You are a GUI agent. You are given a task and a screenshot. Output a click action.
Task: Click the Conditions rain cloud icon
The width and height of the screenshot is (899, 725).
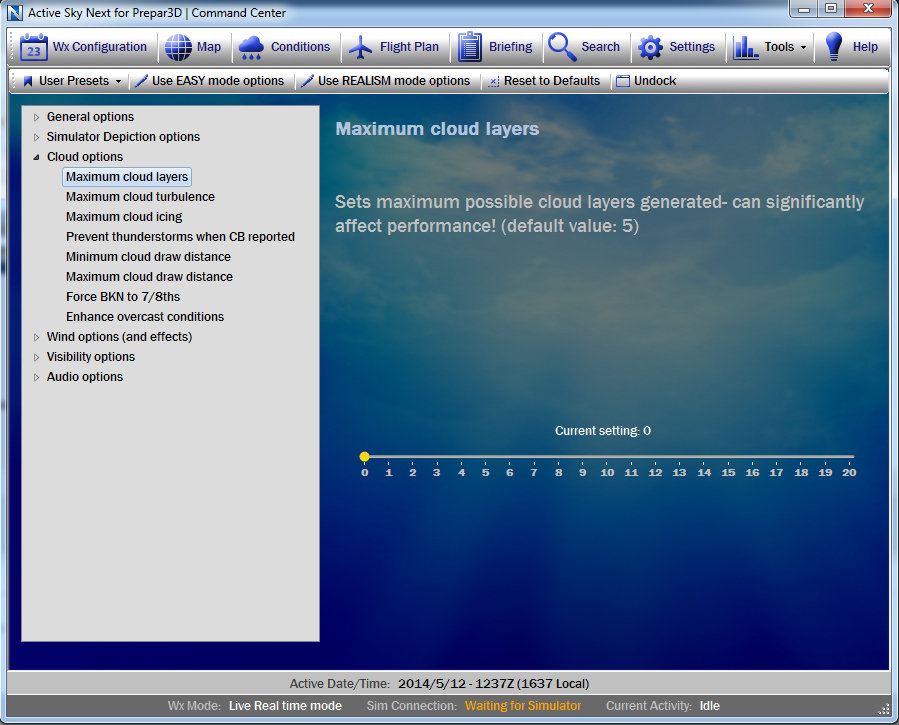[251, 48]
